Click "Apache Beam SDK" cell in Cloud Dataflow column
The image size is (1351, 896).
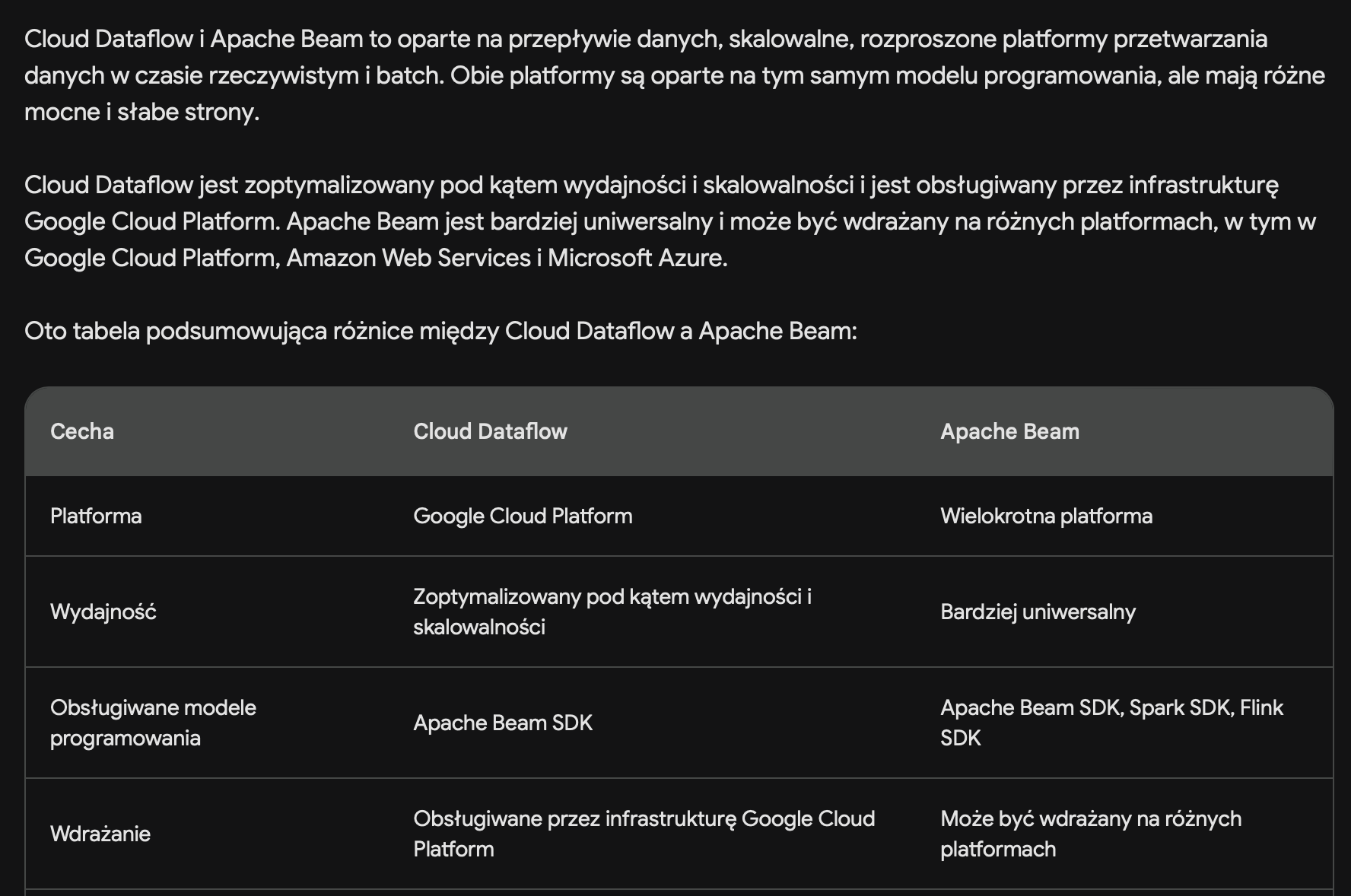(503, 723)
